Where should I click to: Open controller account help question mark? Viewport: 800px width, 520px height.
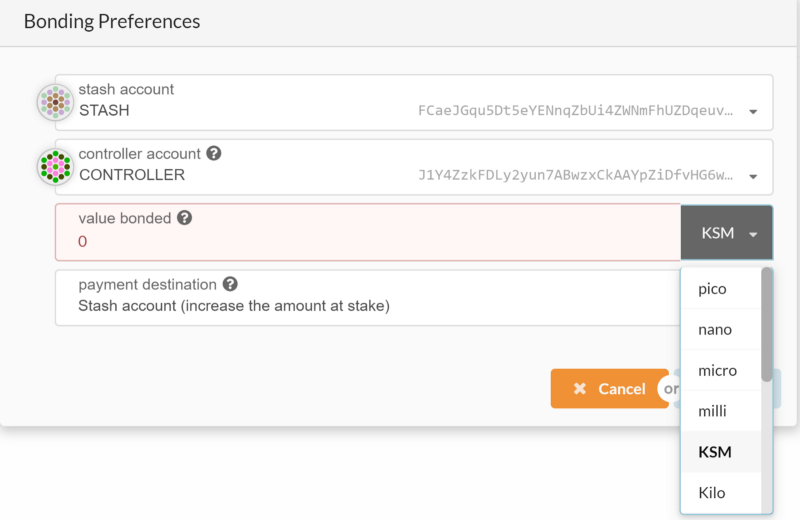pyautogui.click(x=214, y=153)
